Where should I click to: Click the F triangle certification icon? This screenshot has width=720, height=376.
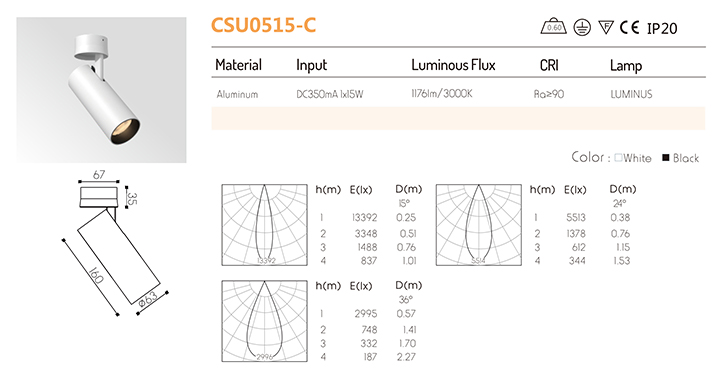tap(606, 28)
